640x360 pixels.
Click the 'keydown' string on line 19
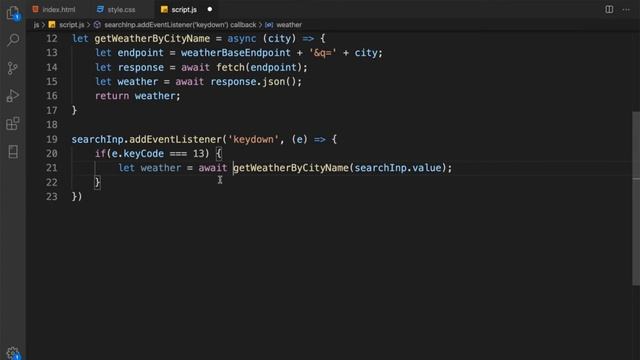pyautogui.click(x=253, y=140)
